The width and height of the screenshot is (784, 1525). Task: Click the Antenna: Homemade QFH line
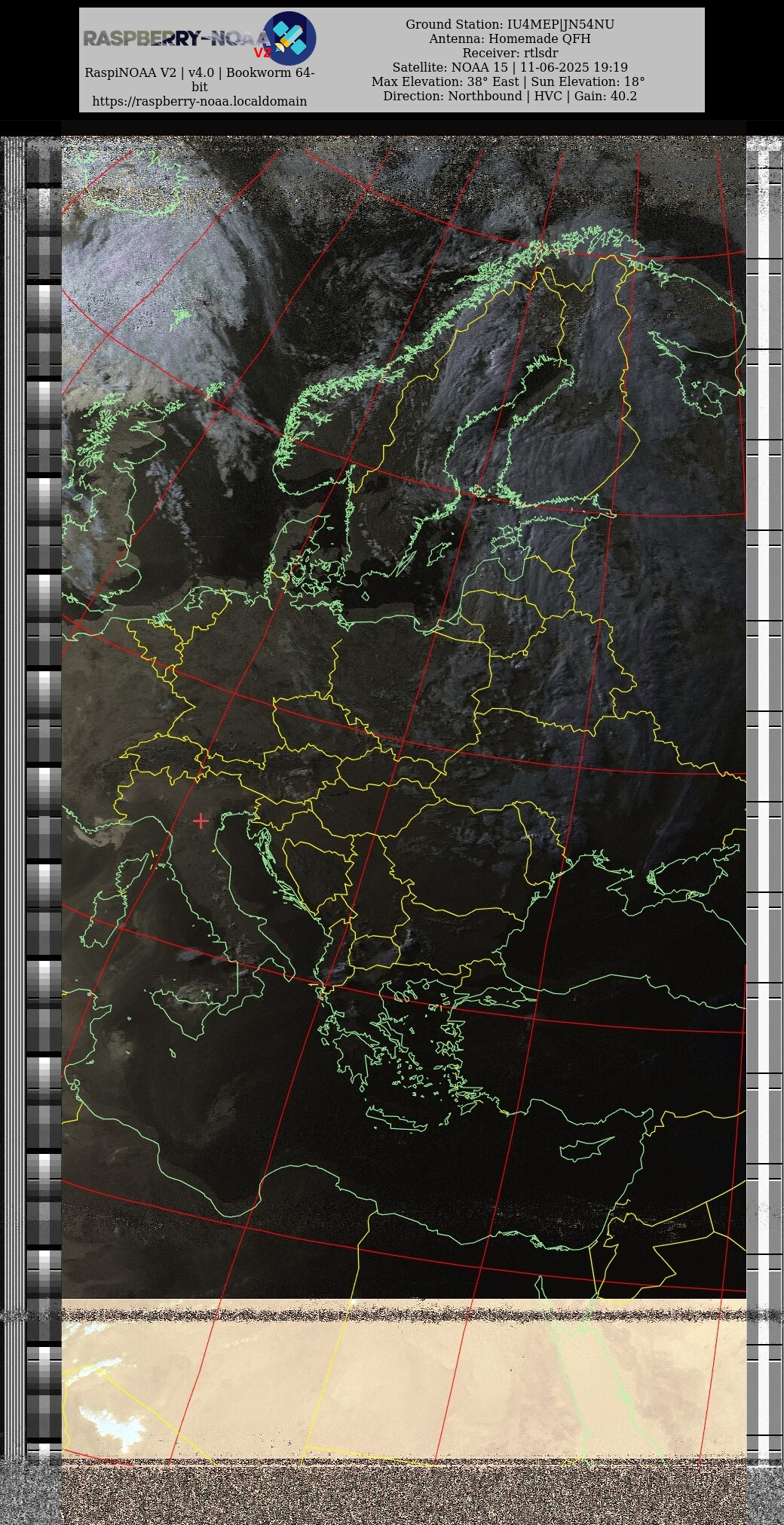point(510,39)
